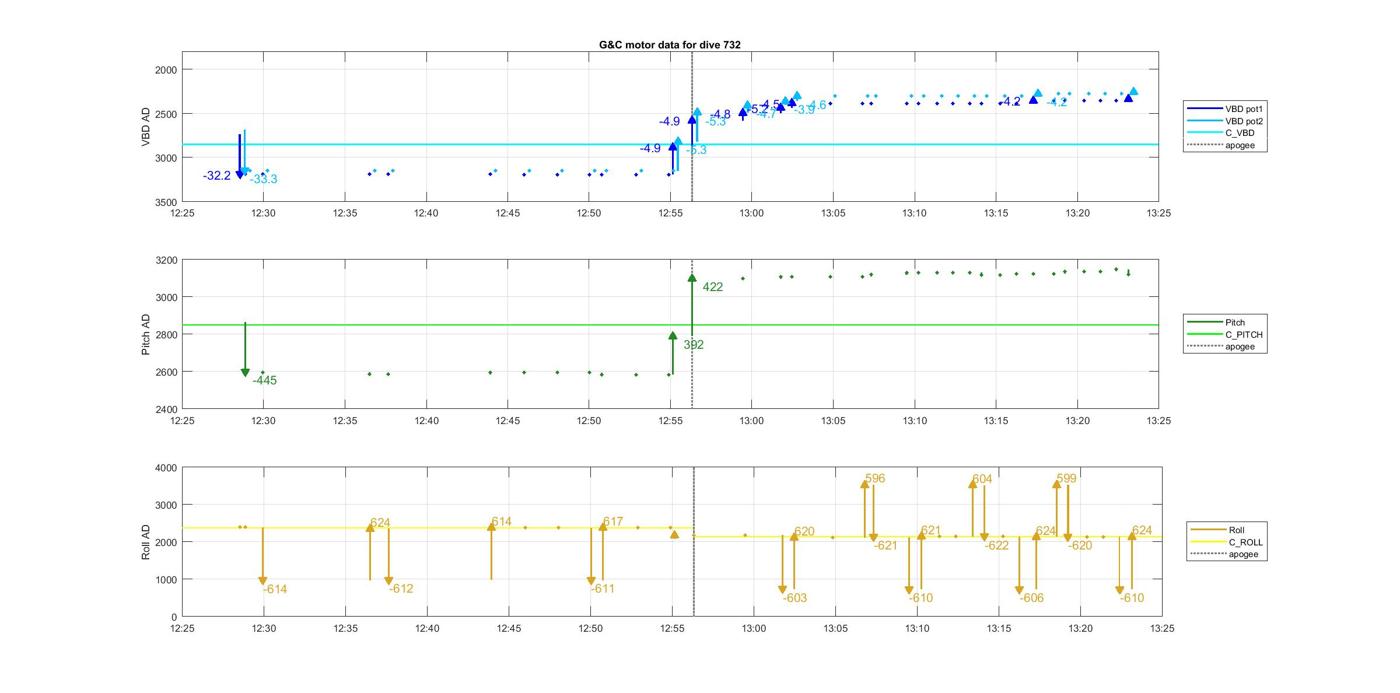
Task: Click the '-606' roll data label
Action: 1032,598
